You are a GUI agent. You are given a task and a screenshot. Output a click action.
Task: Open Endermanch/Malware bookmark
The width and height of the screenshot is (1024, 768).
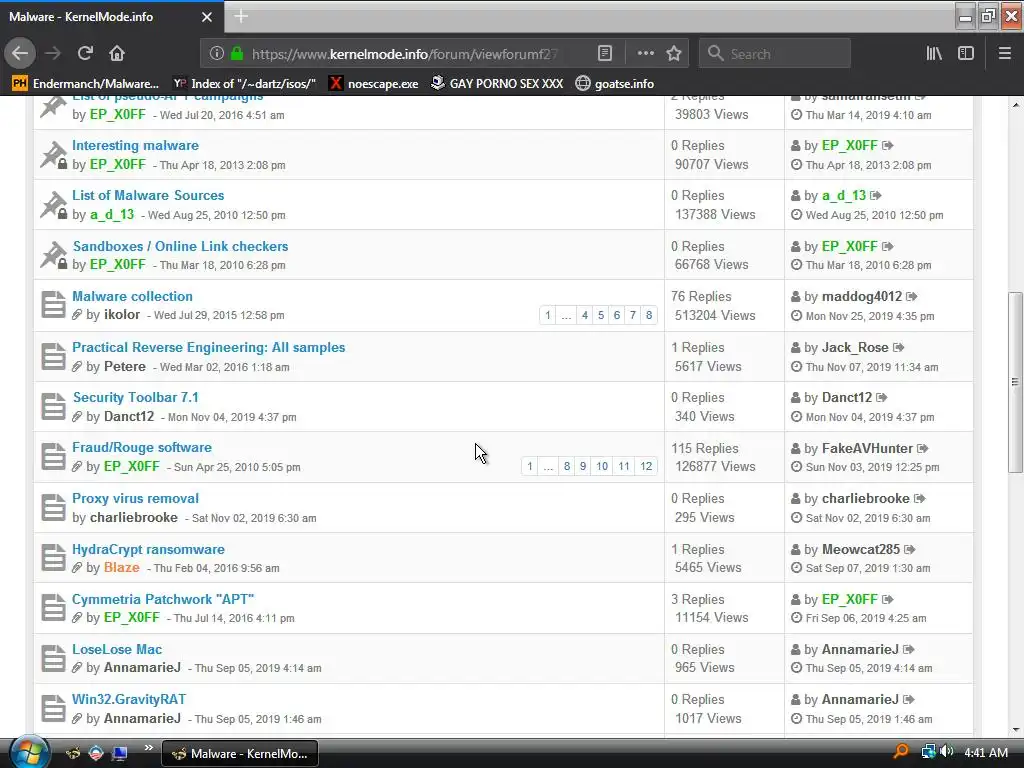point(86,84)
